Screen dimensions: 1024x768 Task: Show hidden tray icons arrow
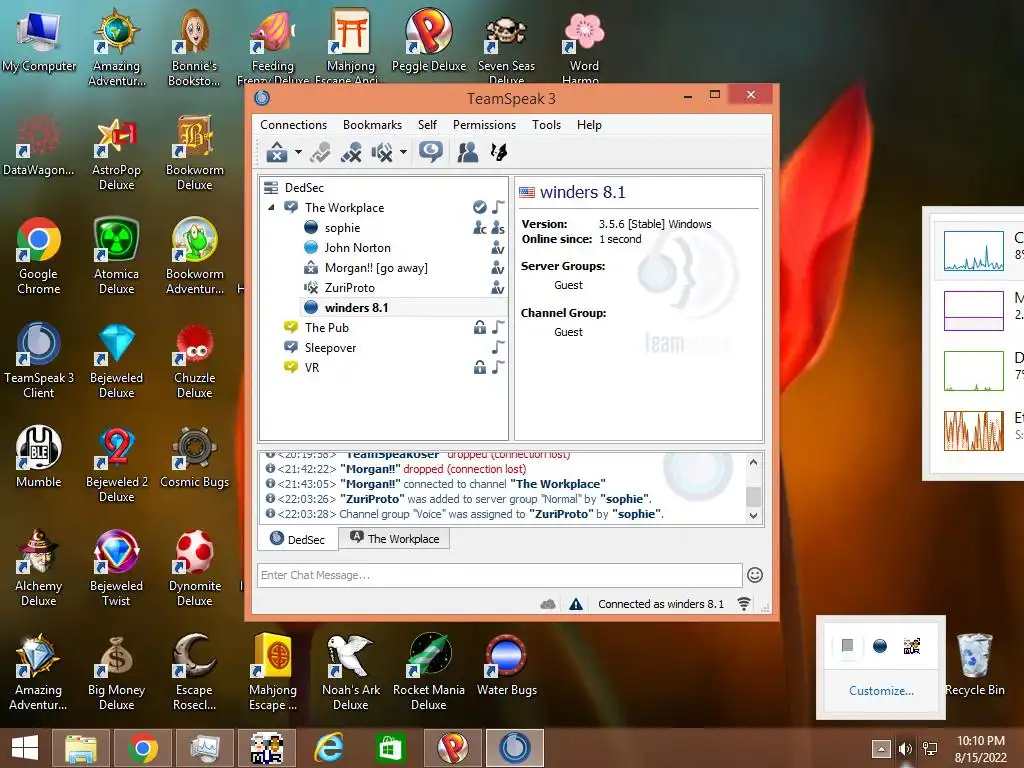click(x=881, y=748)
